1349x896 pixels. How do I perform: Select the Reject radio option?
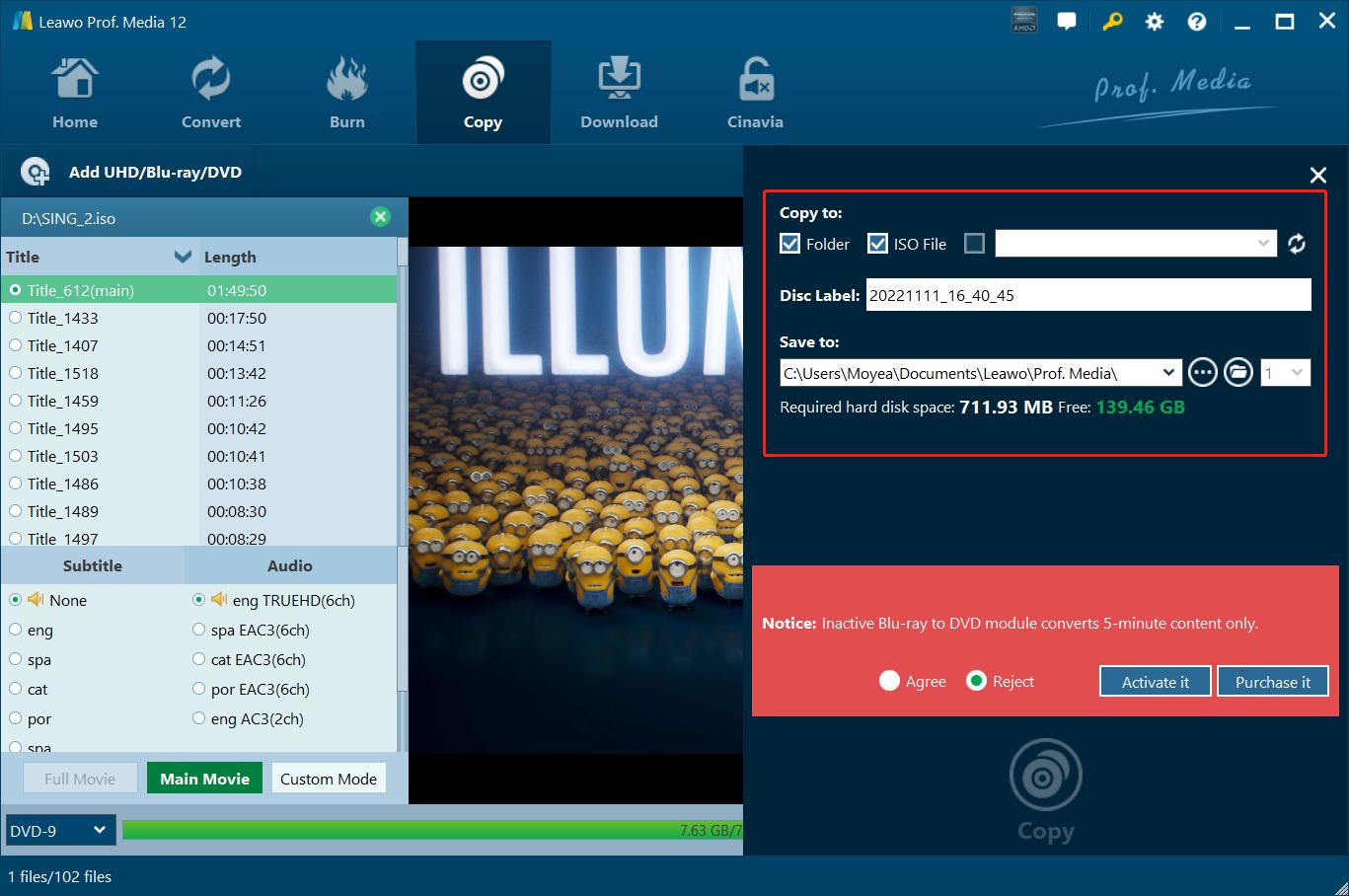coord(976,681)
